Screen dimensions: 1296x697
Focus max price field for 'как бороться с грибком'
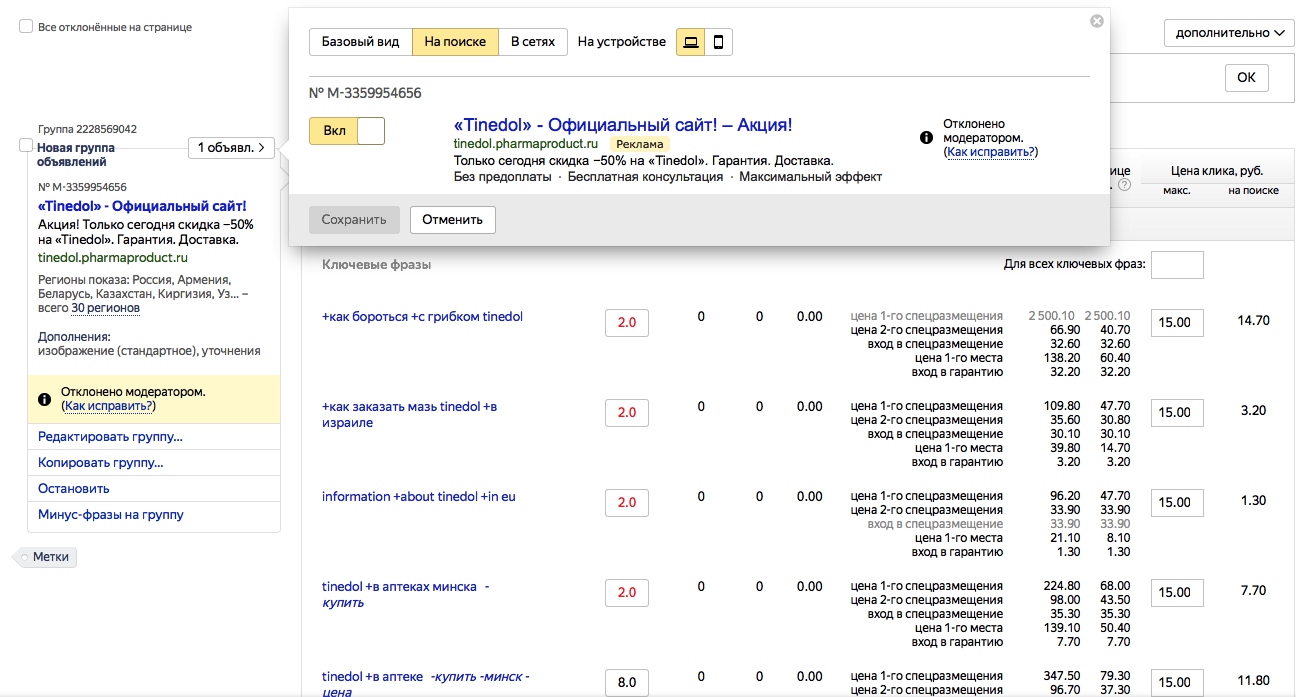point(1177,323)
